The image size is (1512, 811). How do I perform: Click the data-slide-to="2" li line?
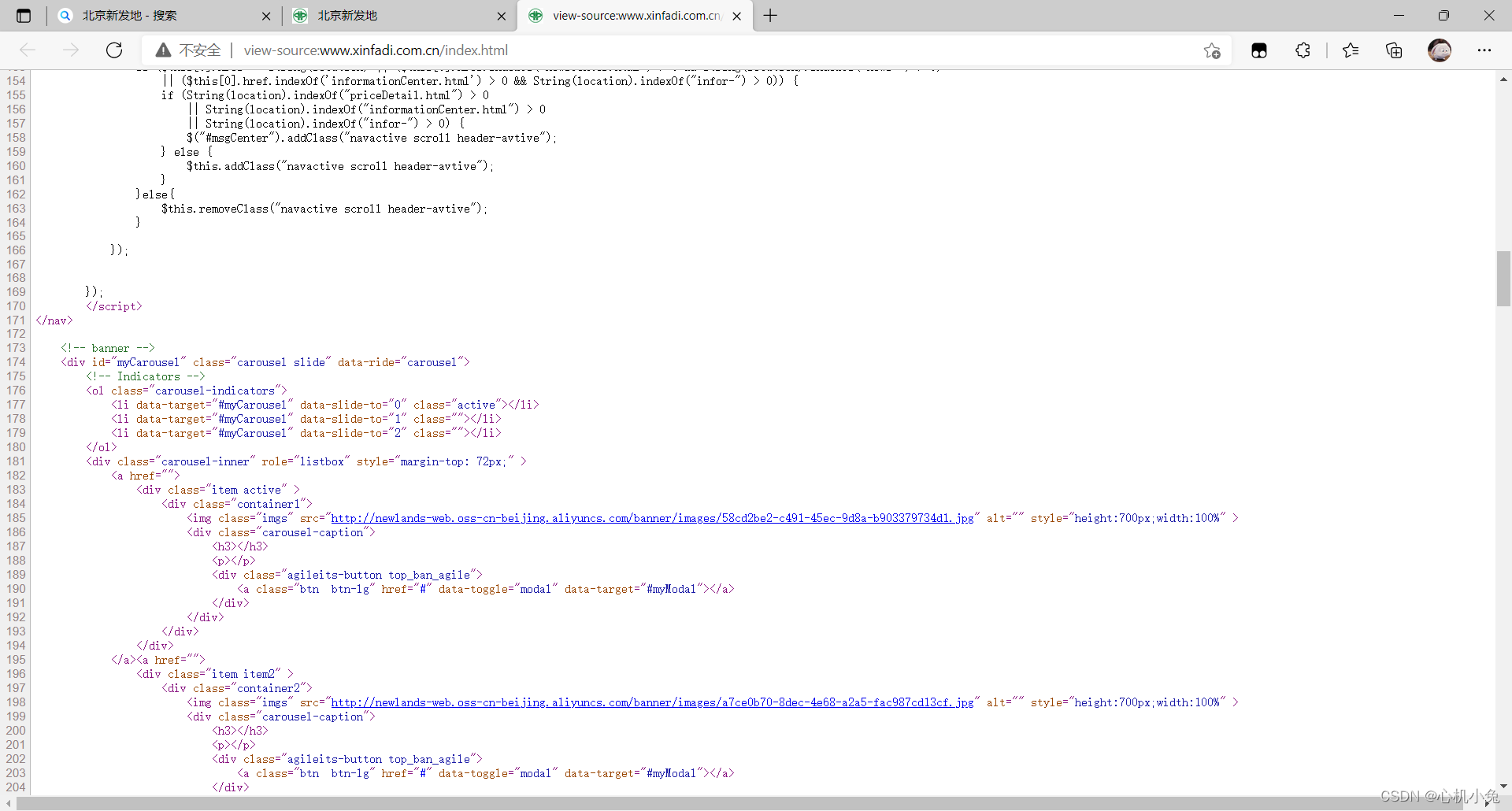[306, 433]
